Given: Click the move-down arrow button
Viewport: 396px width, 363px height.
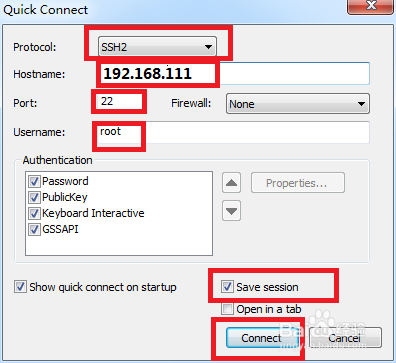Looking at the screenshot, I should (x=231, y=211).
